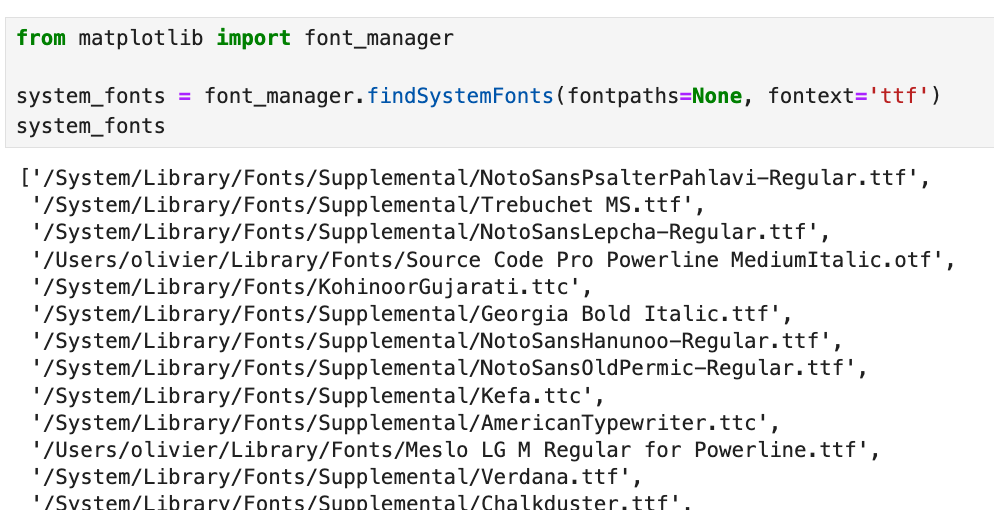Click the Chalkduster.ttf output line
994x510 pixels.
coord(363,503)
